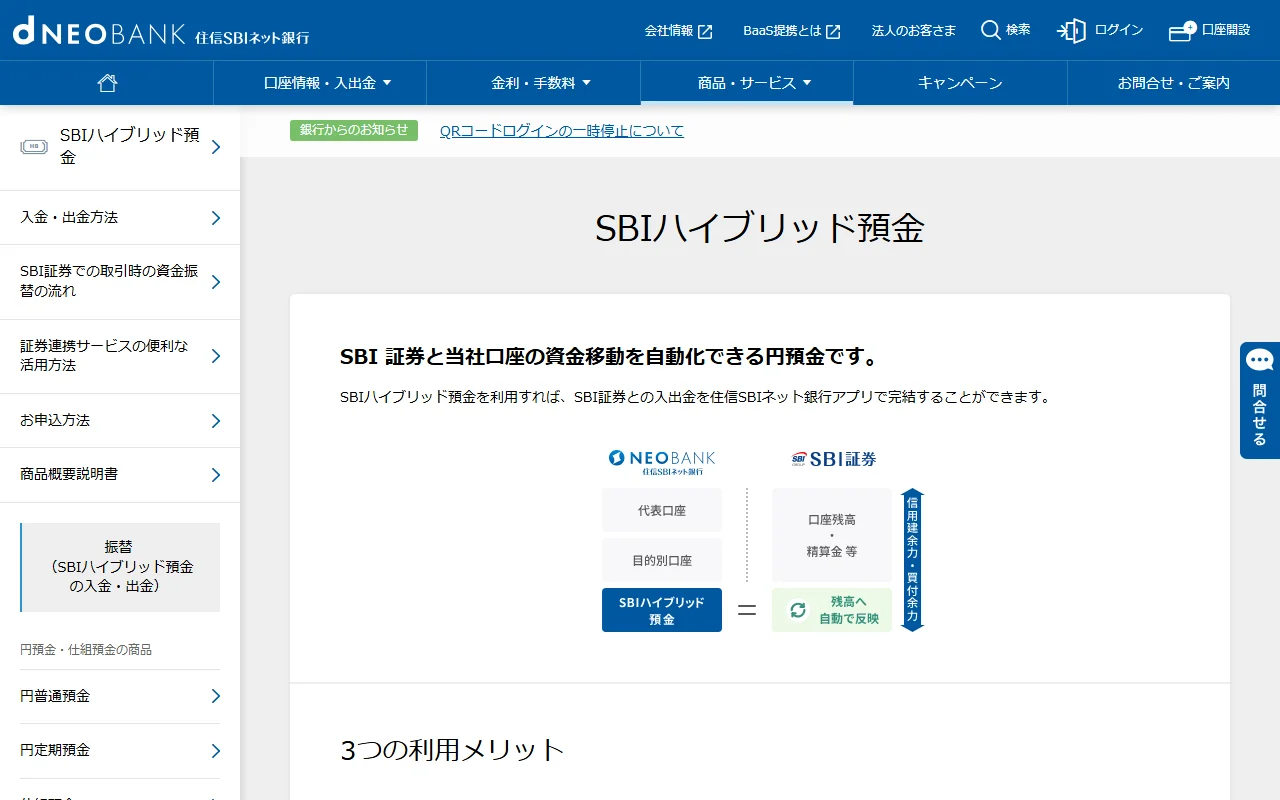This screenshot has width=1280, height=800.
Task: Click the login door icon
Action: click(1071, 31)
